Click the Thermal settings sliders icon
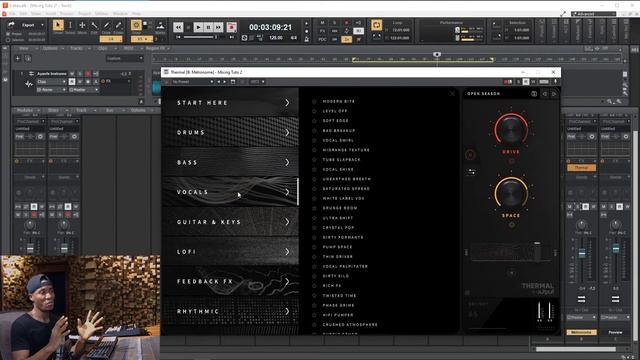640x360 pixels. 471,172
